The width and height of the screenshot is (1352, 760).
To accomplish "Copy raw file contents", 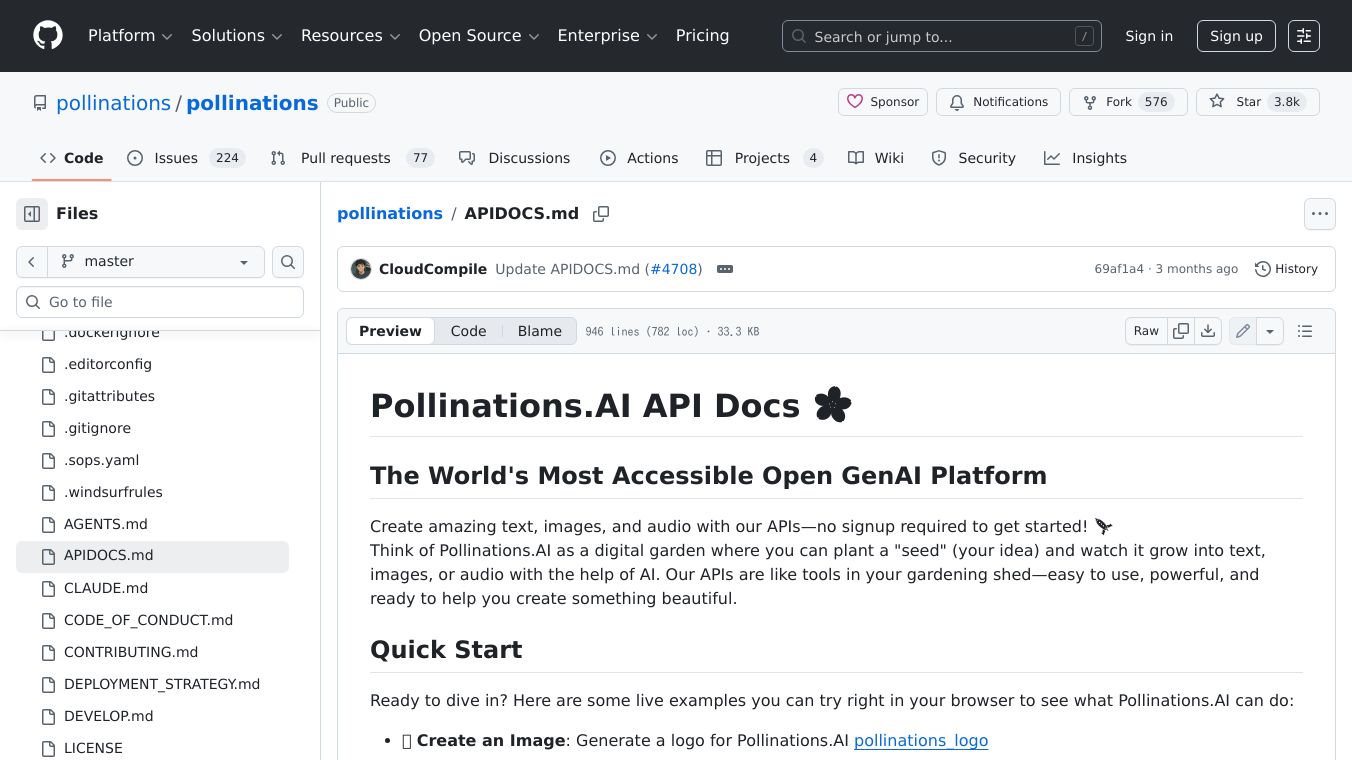I will [1181, 331].
